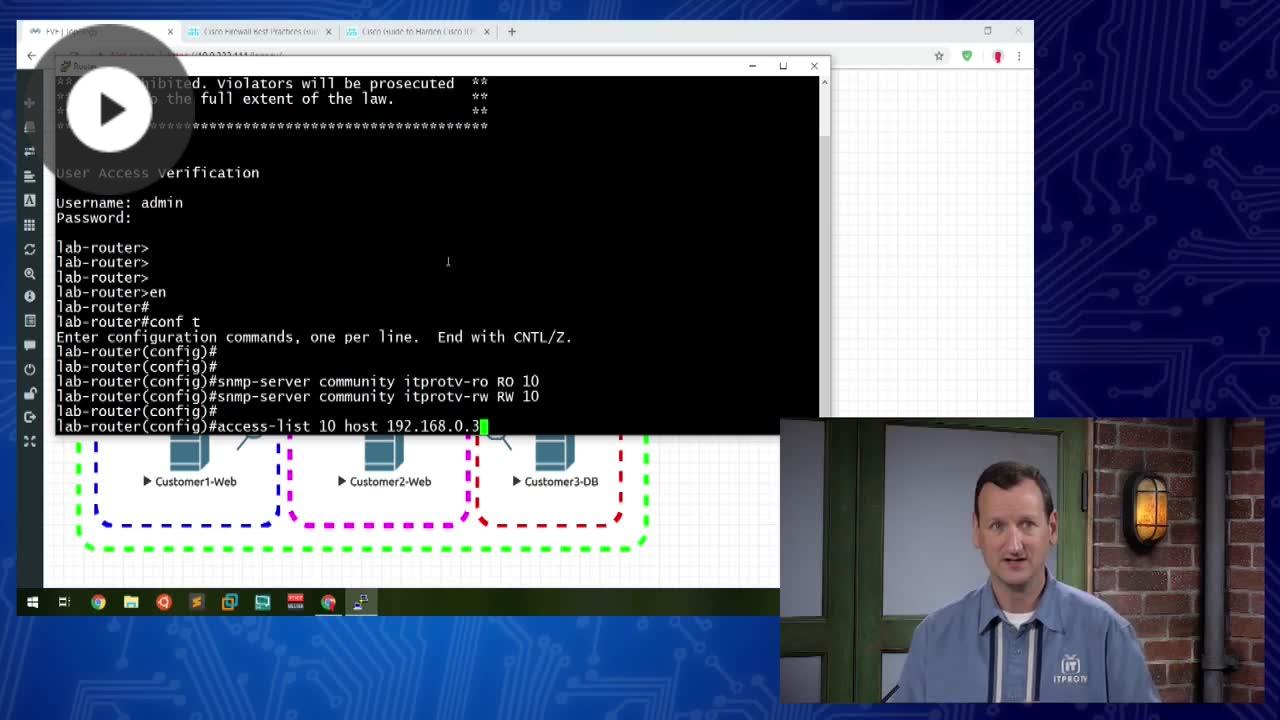Click the power icon in sidebar
The width and height of the screenshot is (1280, 720).
point(29,368)
